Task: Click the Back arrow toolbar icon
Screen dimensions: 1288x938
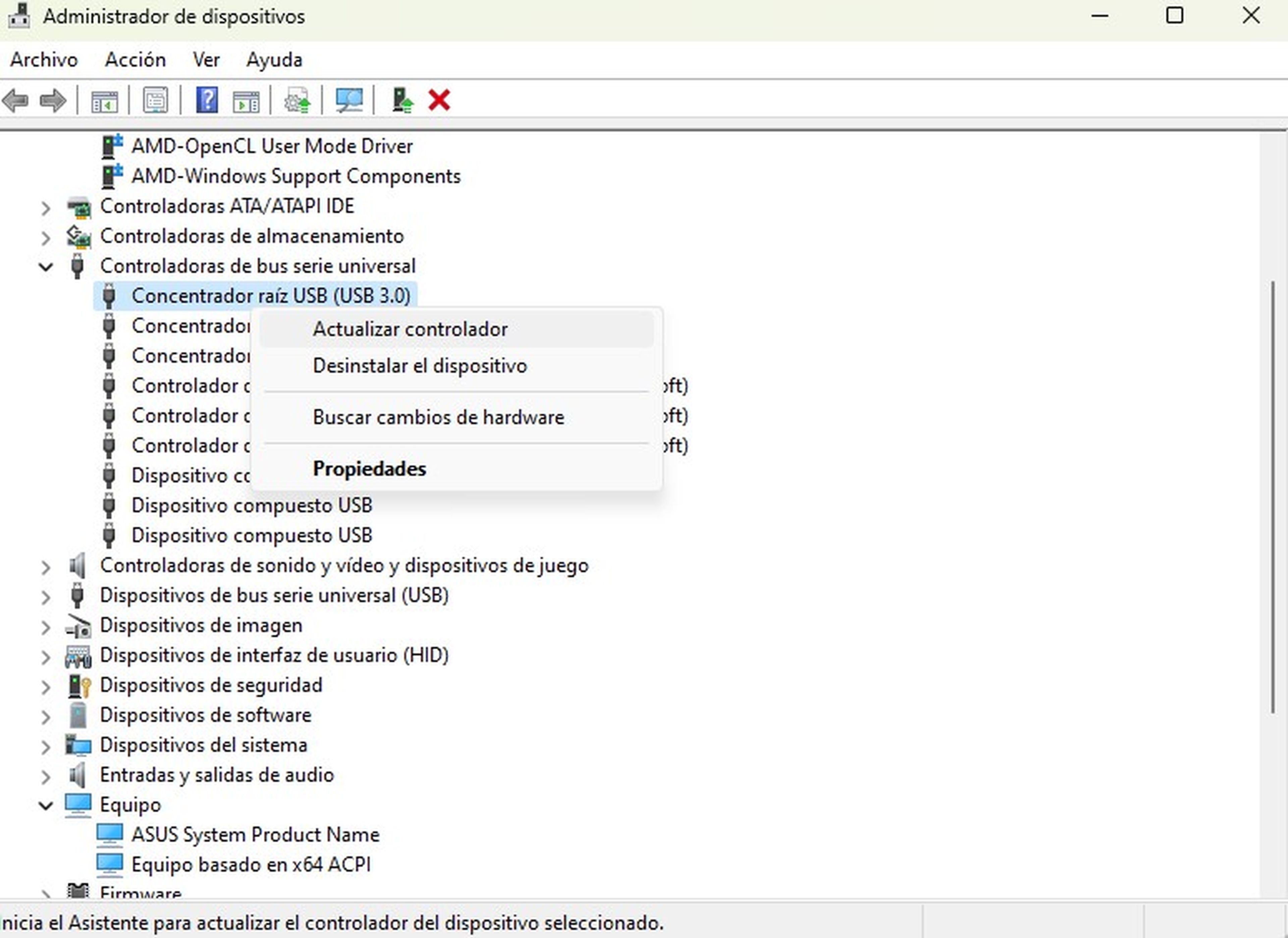Action: pyautogui.click(x=16, y=101)
